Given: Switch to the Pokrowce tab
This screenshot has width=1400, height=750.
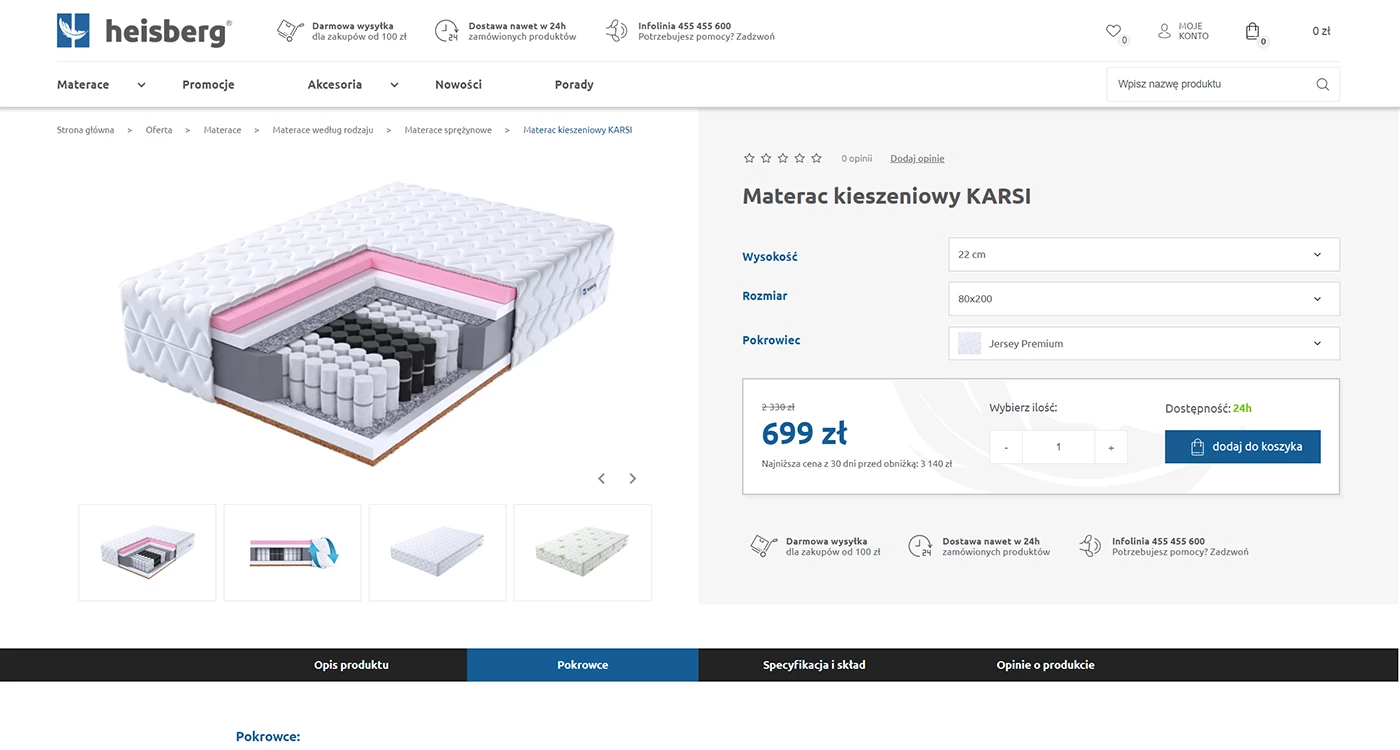Looking at the screenshot, I should point(583,665).
